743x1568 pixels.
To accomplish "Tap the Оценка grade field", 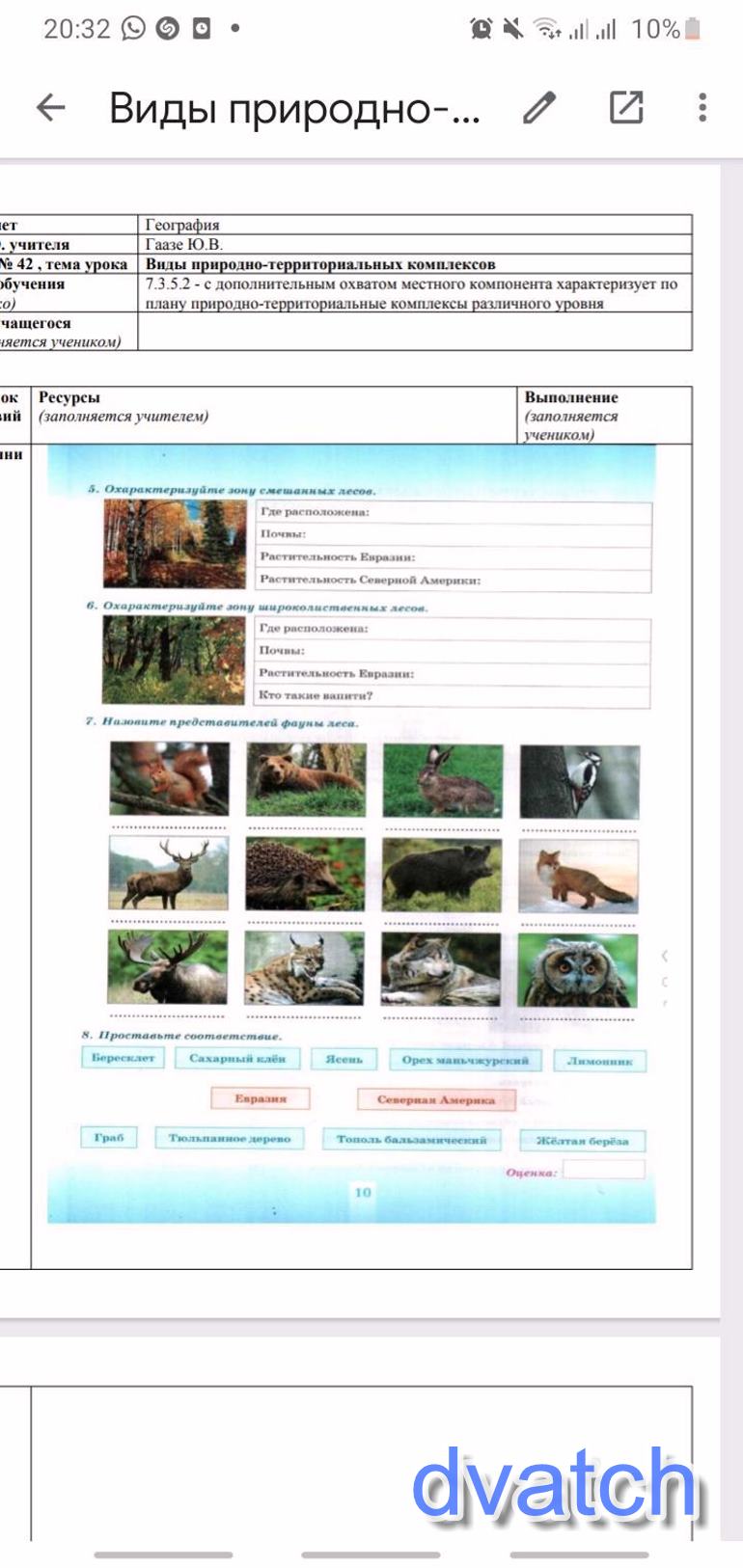I will (603, 1170).
